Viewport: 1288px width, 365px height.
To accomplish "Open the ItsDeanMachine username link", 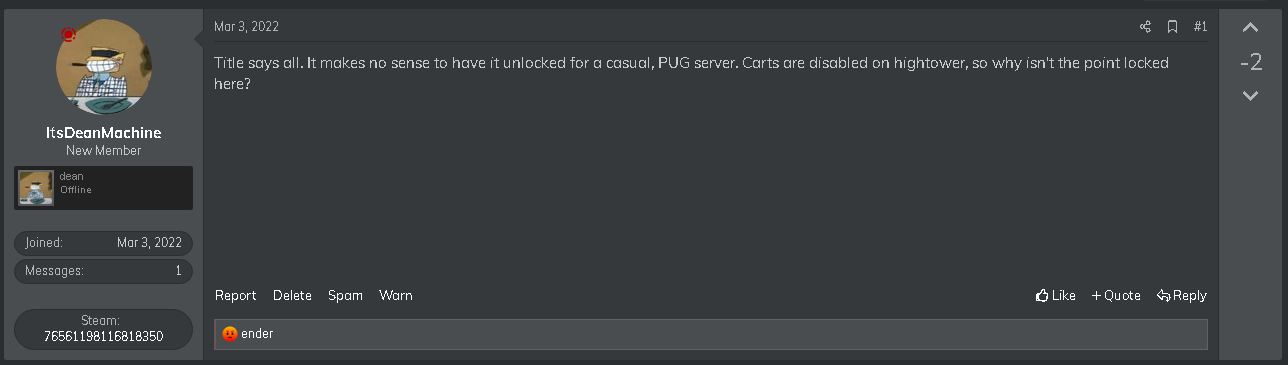I will coord(104,133).
